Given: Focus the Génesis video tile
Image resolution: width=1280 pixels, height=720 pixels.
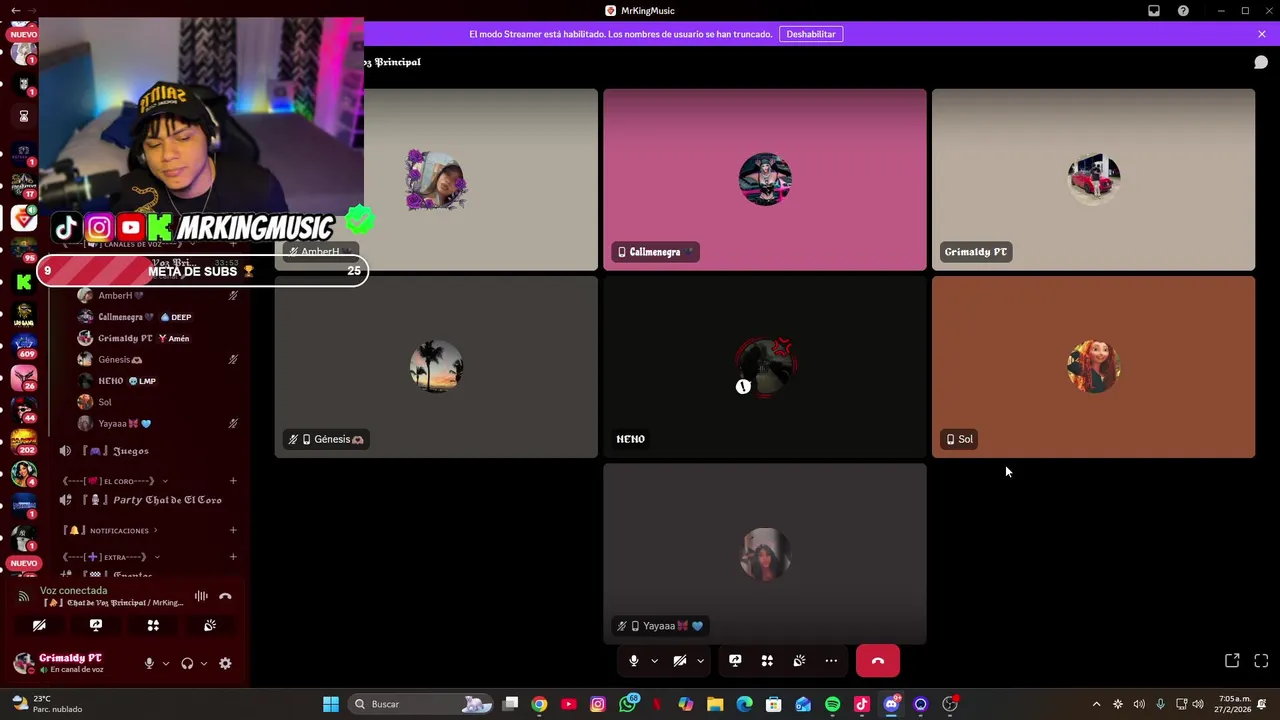Looking at the screenshot, I should (x=436, y=367).
